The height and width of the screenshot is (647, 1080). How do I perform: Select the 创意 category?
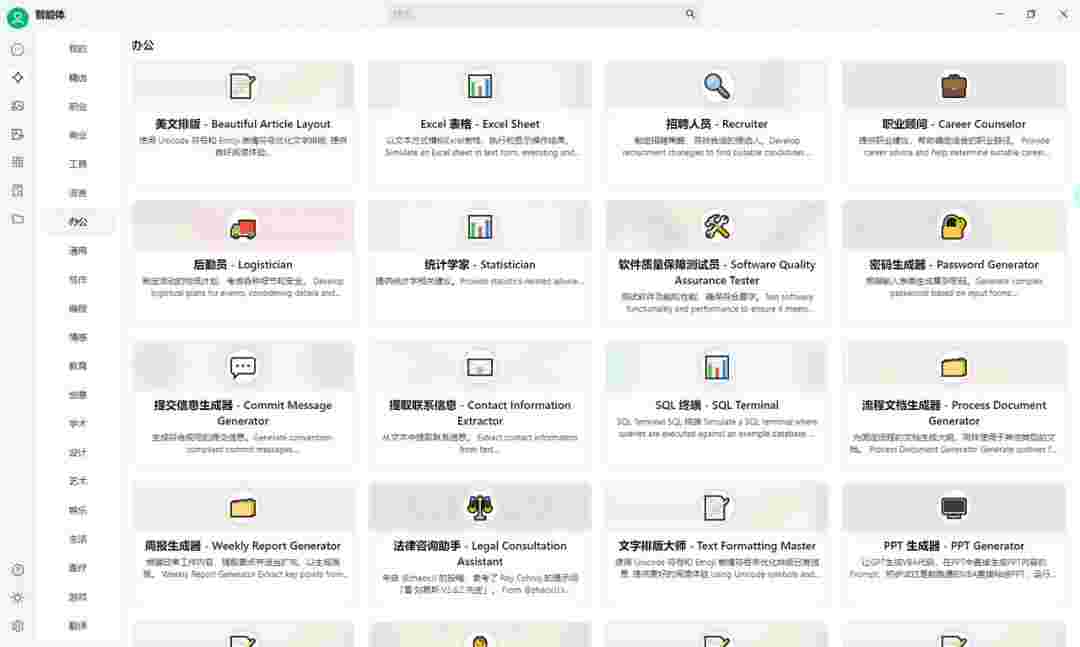click(78, 395)
